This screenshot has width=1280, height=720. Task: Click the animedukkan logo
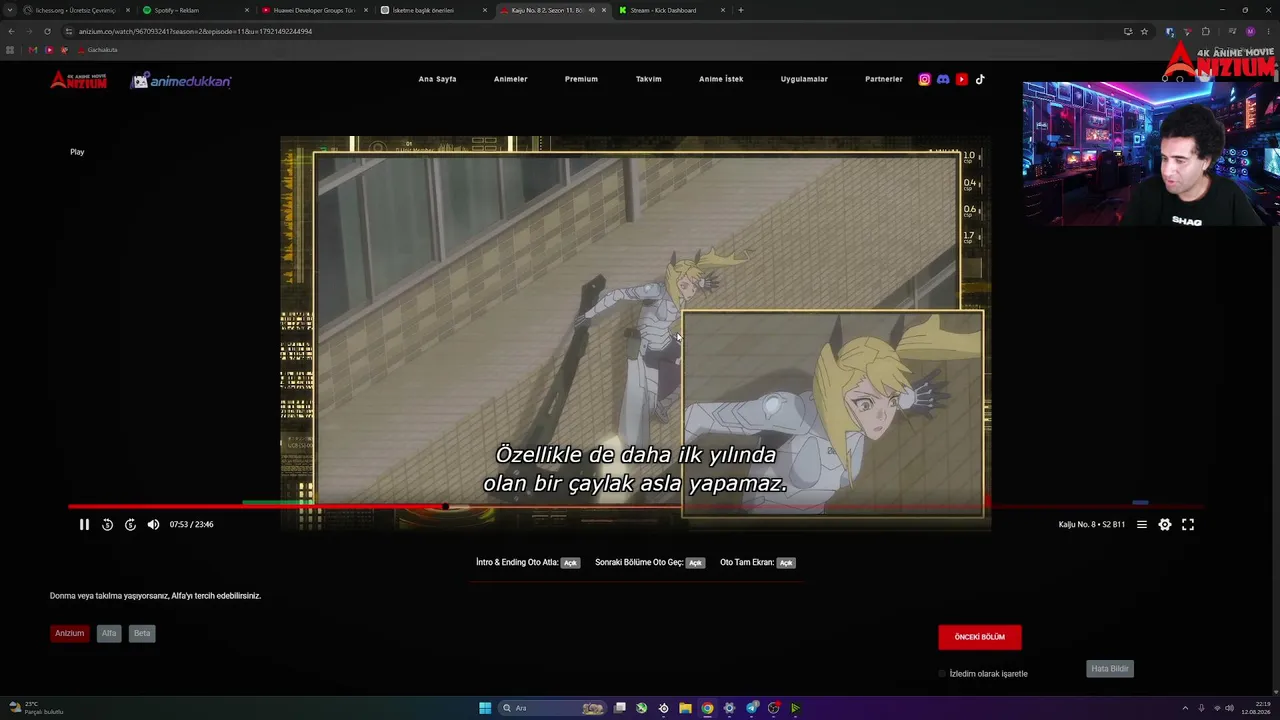coord(181,80)
